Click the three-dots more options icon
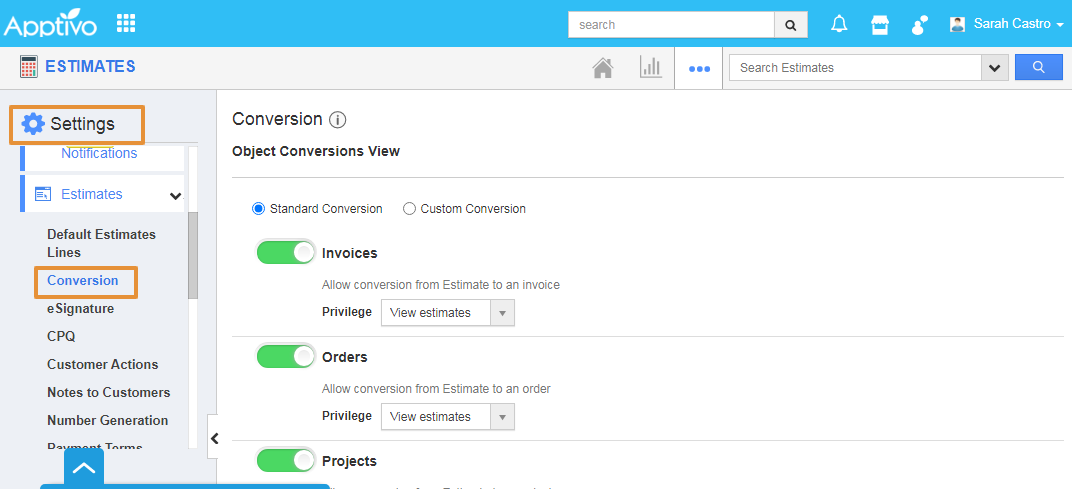Screen dimensions: 1072x489 (699, 68)
